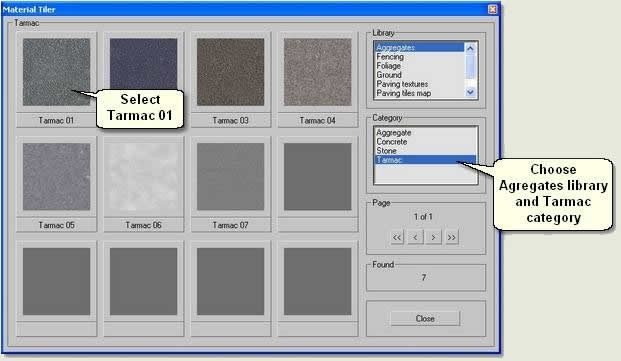Screen dimensions: 621x361
Task: Go to next page with > button
Action: pyautogui.click(x=433, y=238)
